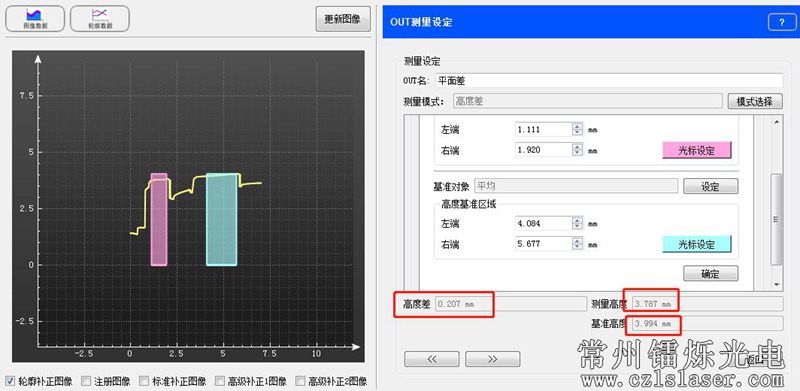Enable the 注册图像 checkbox
Viewport: 800px width, 391px height.
(x=86, y=381)
